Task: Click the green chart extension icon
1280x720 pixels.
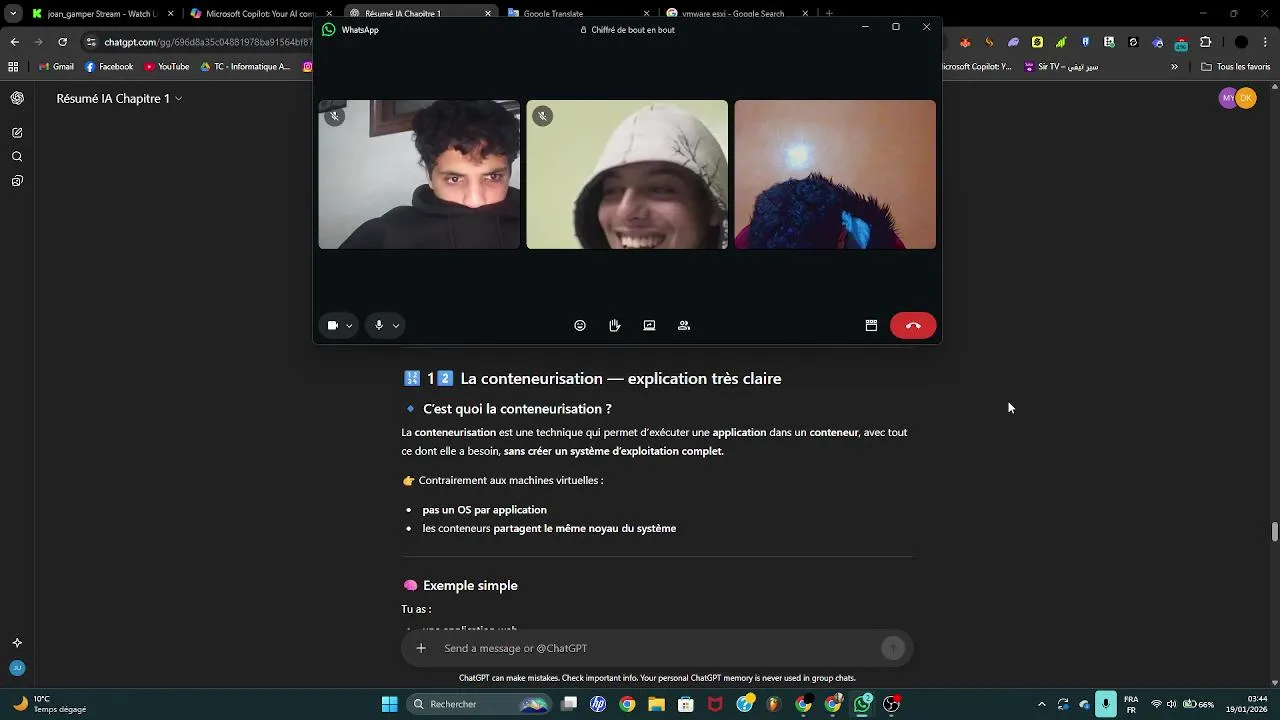Action: [1061, 42]
